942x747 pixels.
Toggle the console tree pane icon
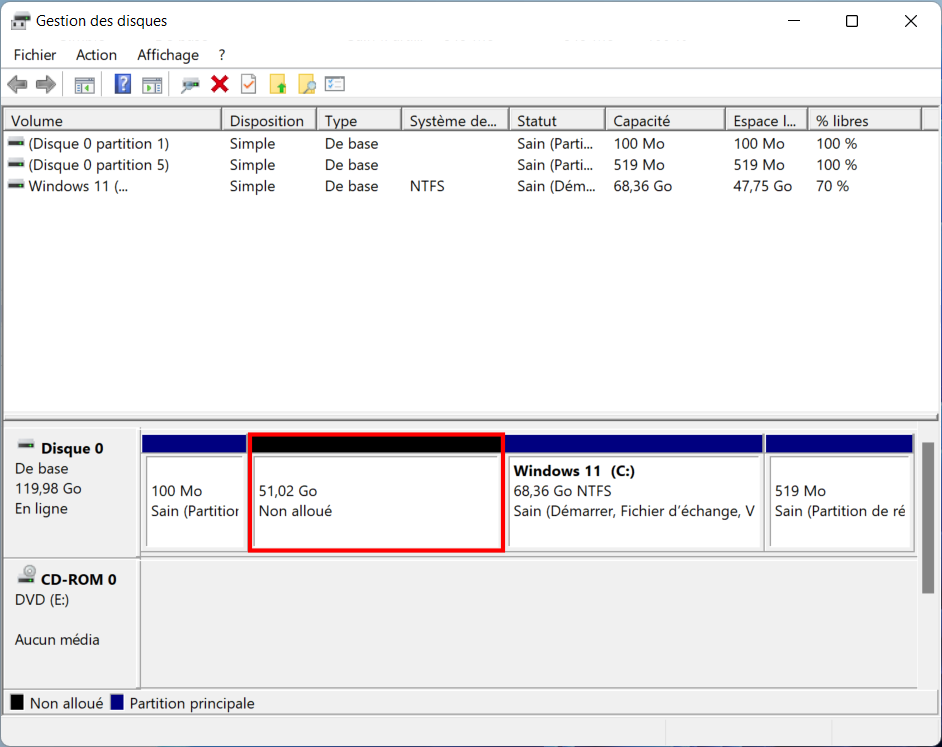pos(85,85)
